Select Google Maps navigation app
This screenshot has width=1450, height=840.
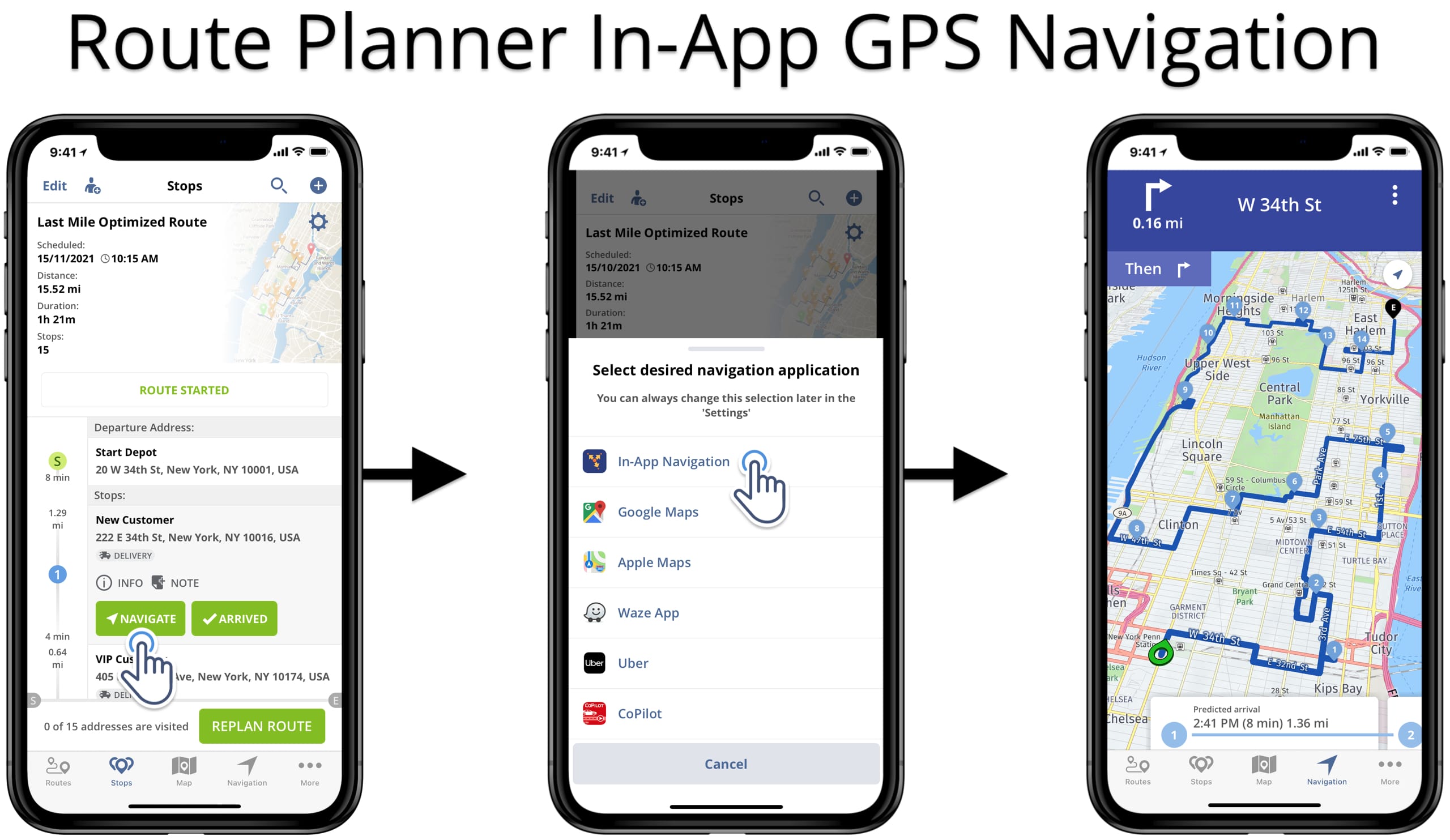coord(659,511)
